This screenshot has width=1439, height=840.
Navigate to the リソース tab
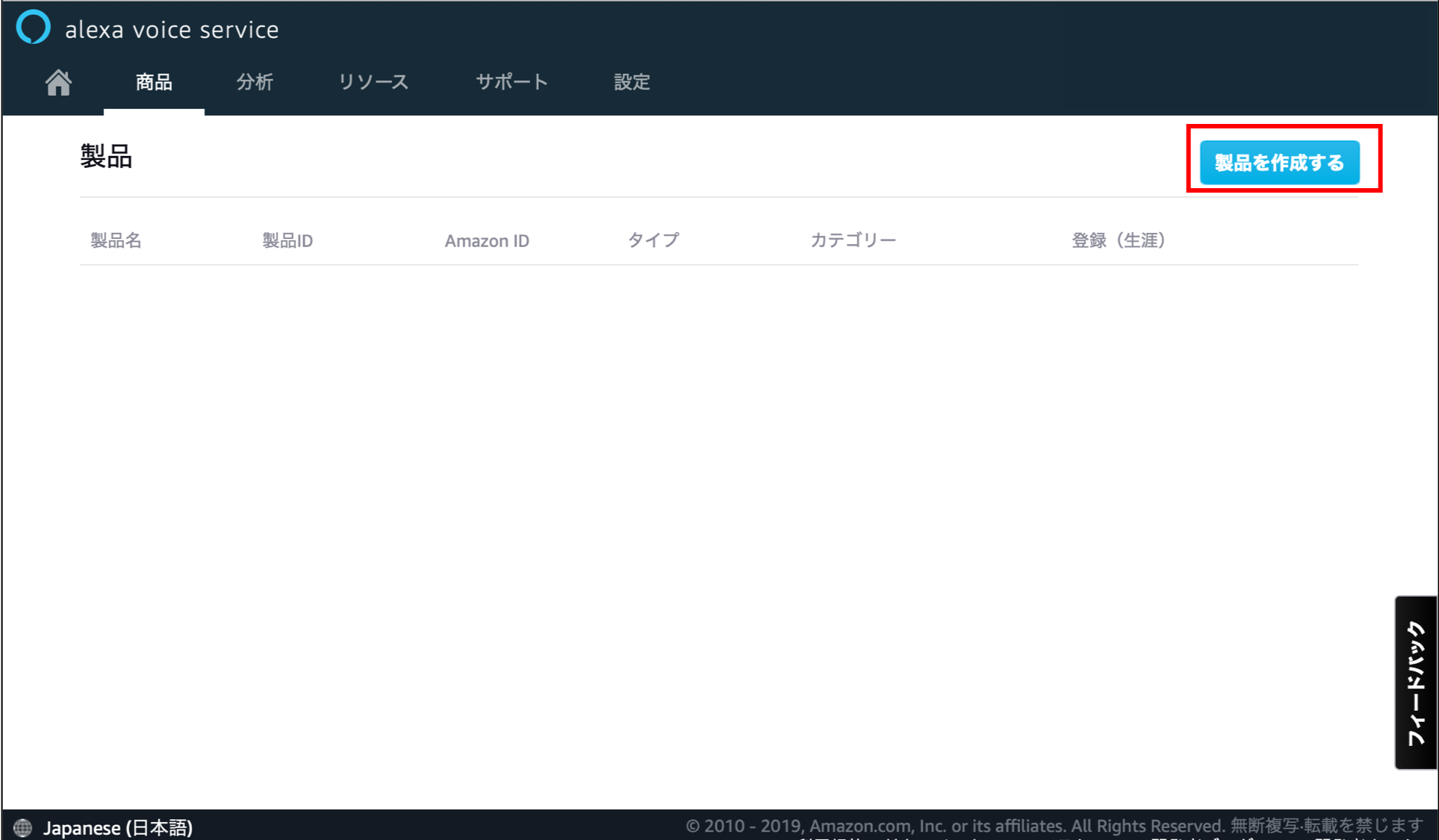373,82
